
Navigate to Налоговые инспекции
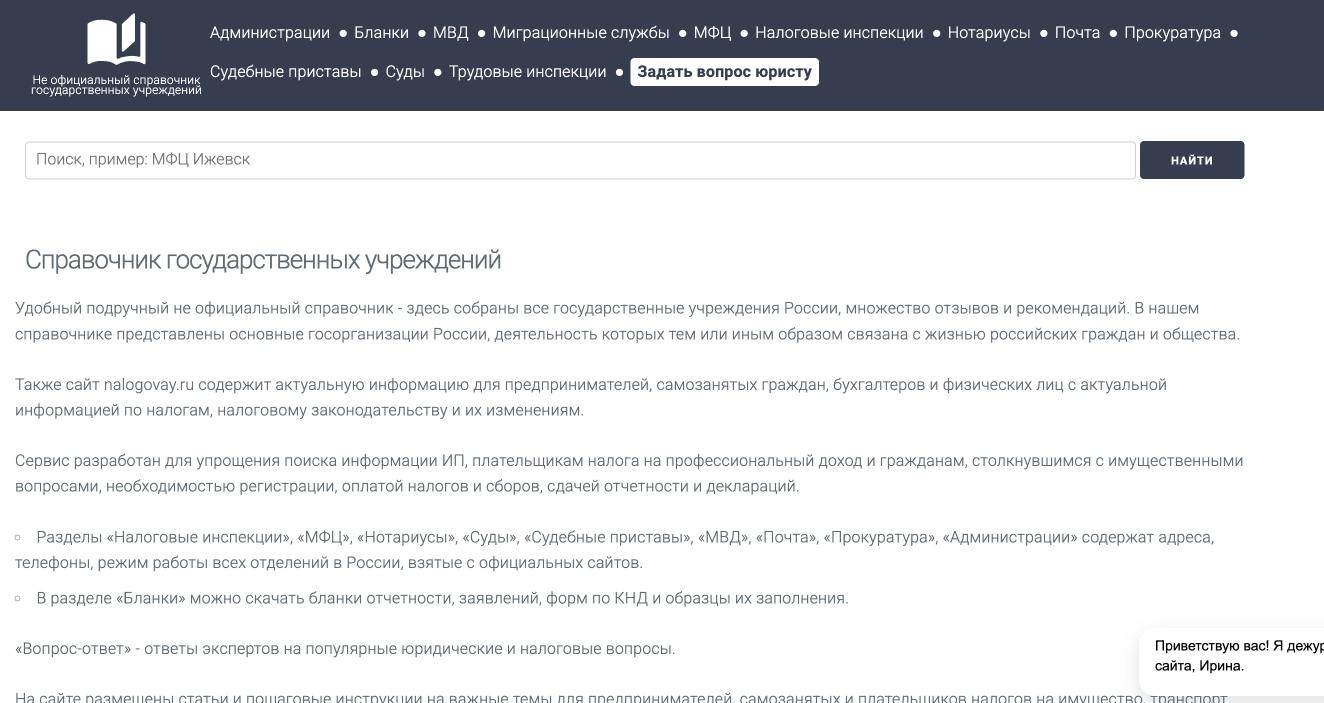[x=839, y=33]
